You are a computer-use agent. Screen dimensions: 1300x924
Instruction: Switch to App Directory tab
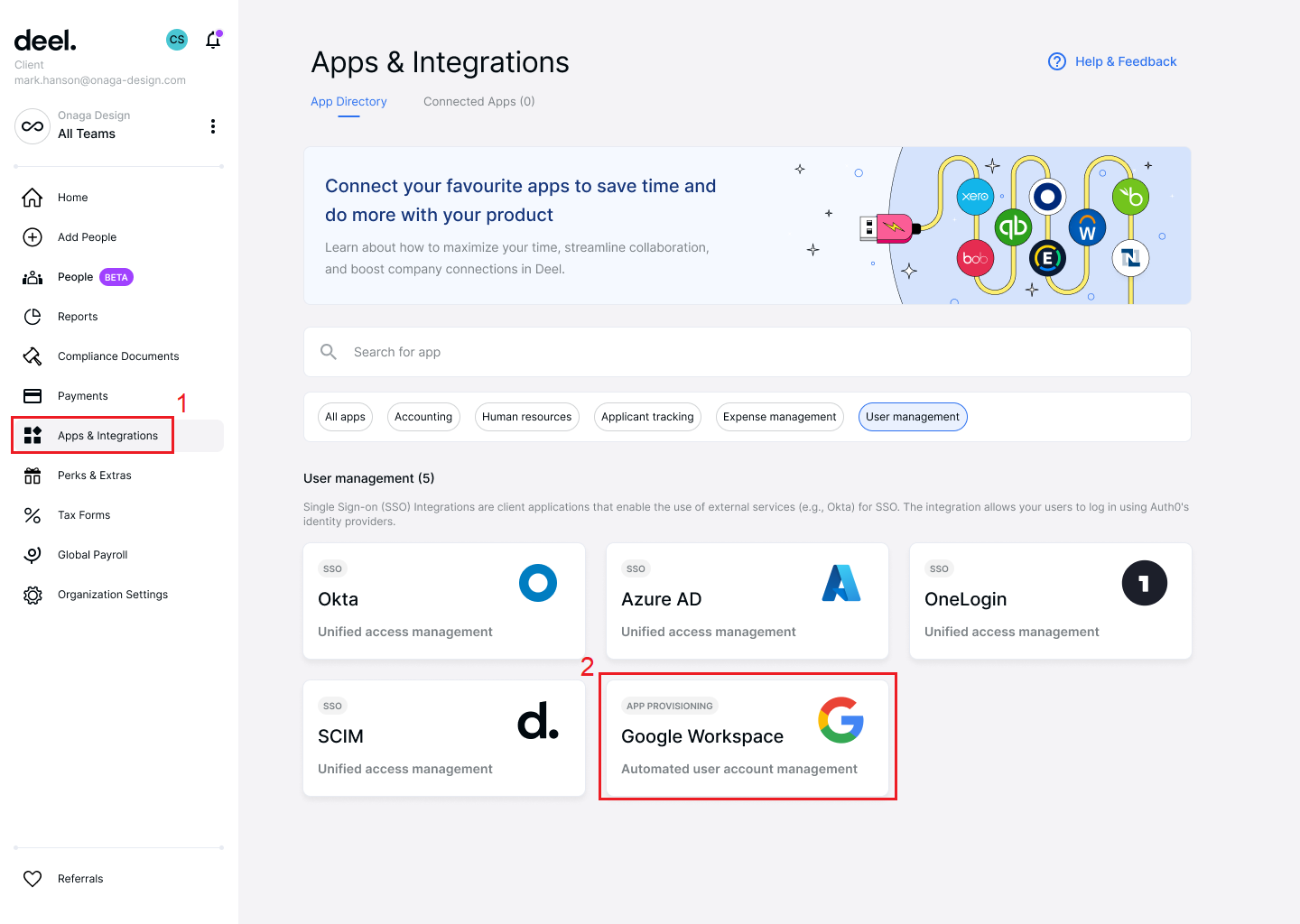348,102
